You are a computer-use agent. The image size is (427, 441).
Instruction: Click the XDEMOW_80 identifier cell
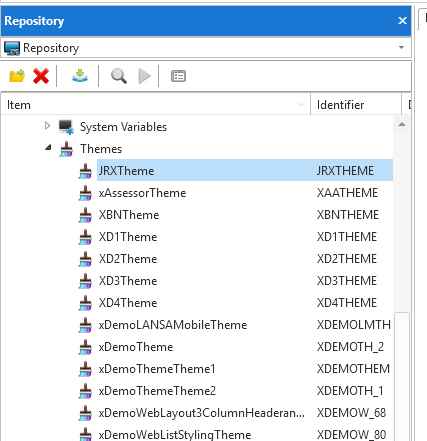(x=351, y=435)
